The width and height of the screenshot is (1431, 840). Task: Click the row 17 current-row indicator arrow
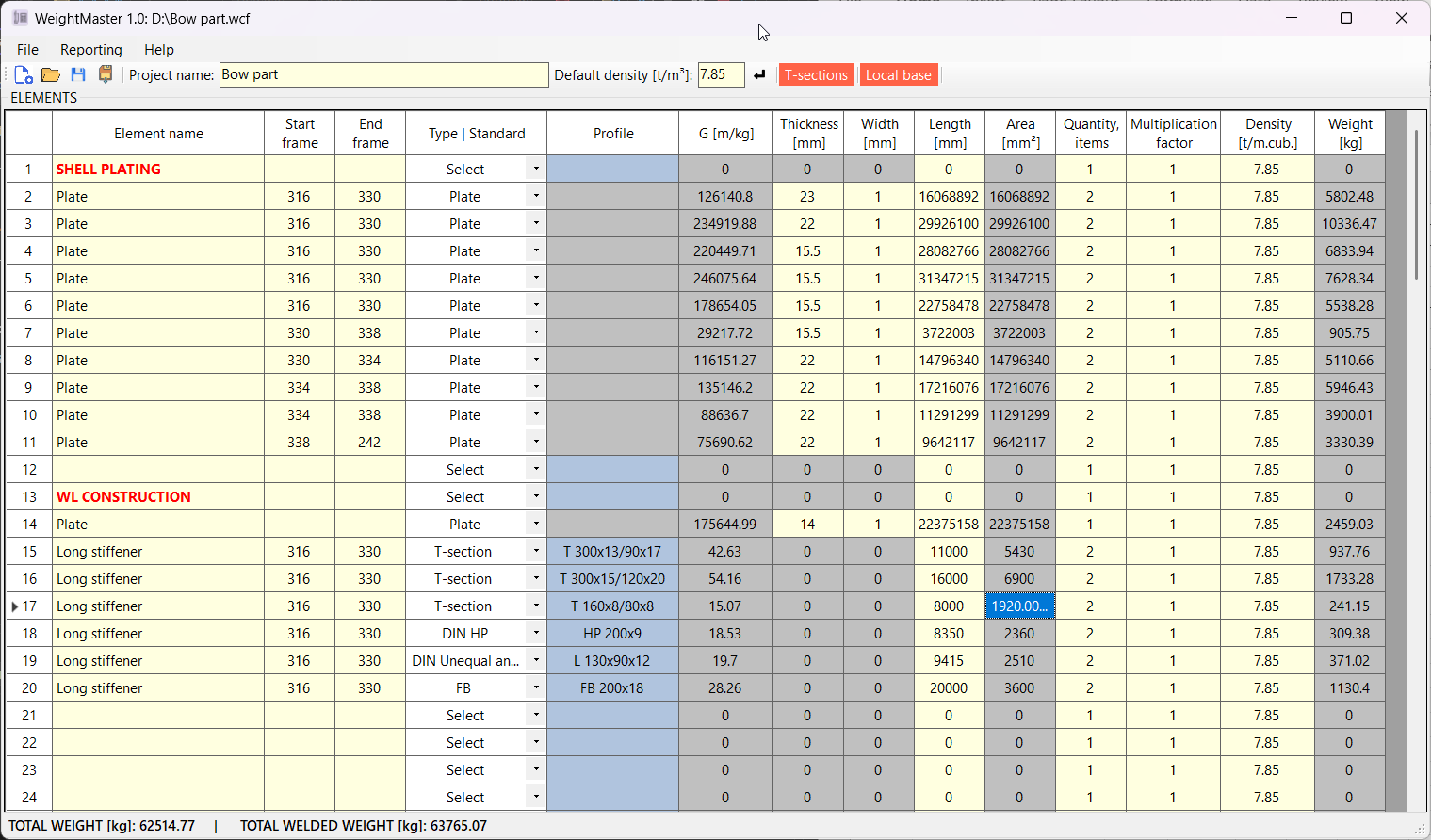pyautogui.click(x=15, y=606)
